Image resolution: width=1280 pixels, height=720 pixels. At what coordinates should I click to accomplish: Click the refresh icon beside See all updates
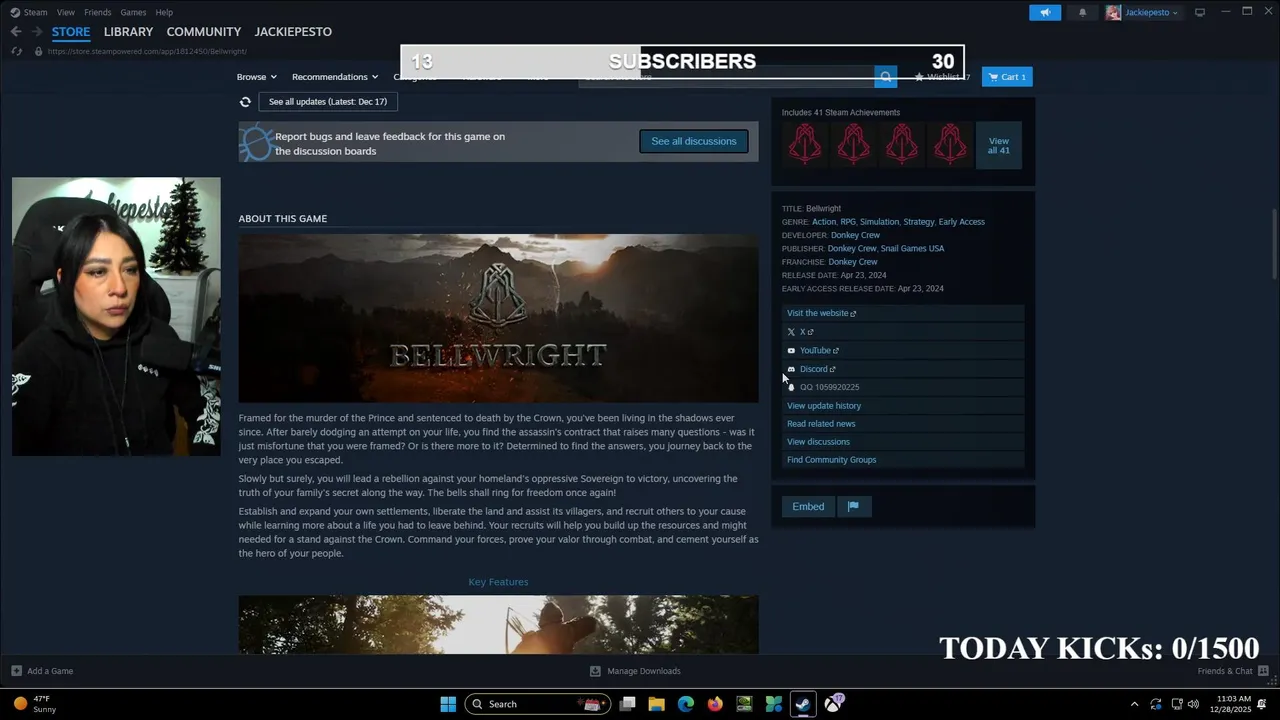(245, 102)
